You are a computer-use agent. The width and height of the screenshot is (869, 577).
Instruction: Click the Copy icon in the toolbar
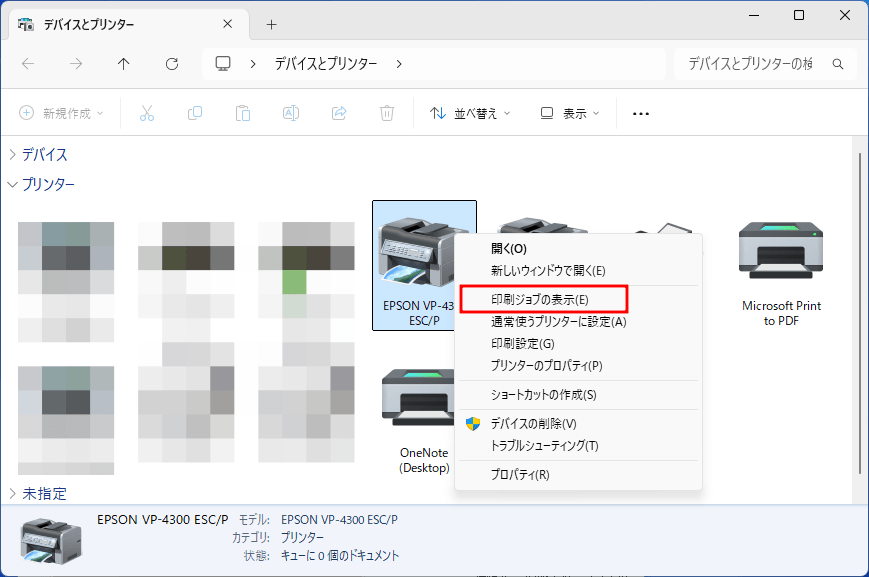point(195,113)
